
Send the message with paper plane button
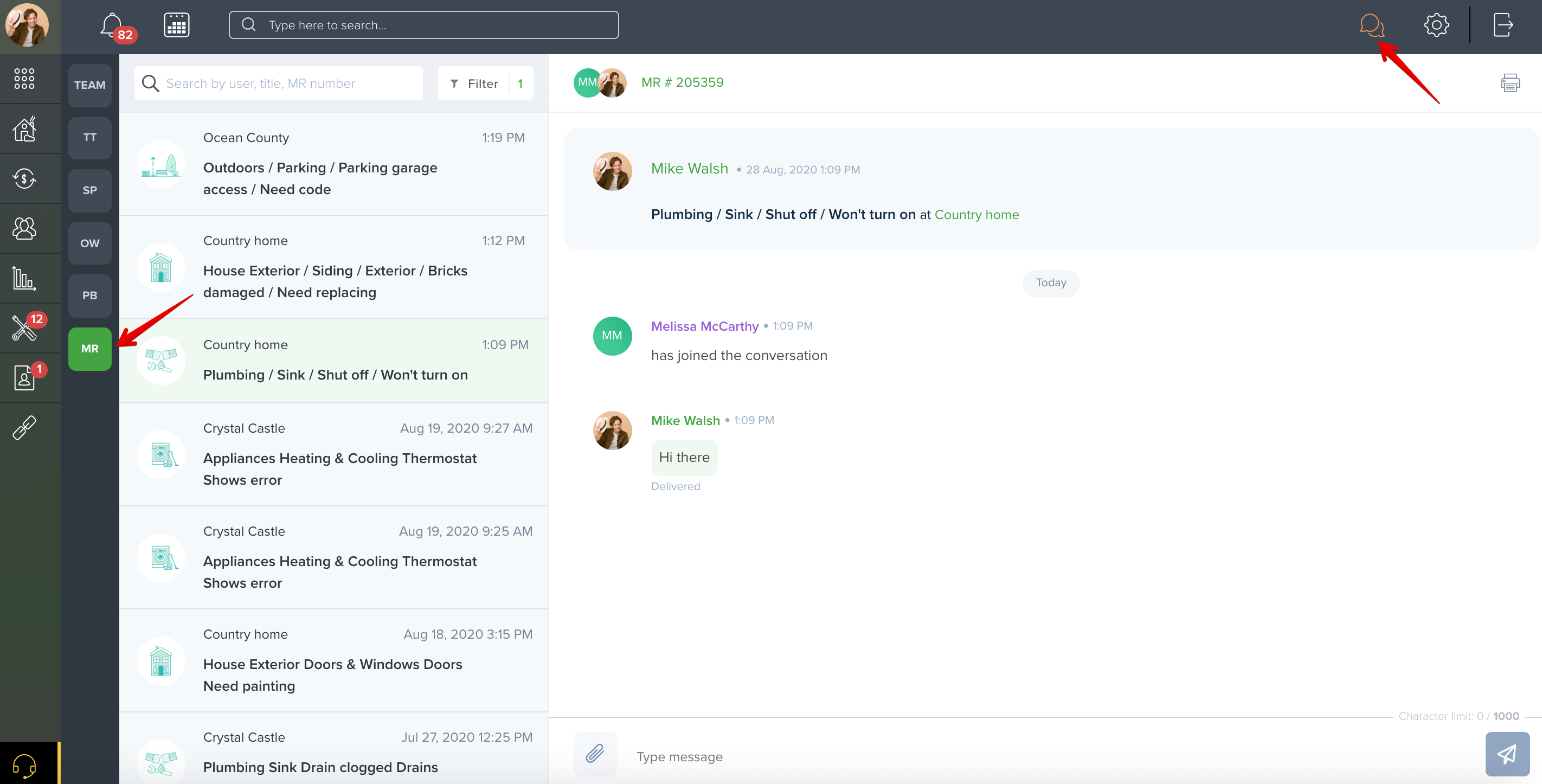tap(1507, 754)
